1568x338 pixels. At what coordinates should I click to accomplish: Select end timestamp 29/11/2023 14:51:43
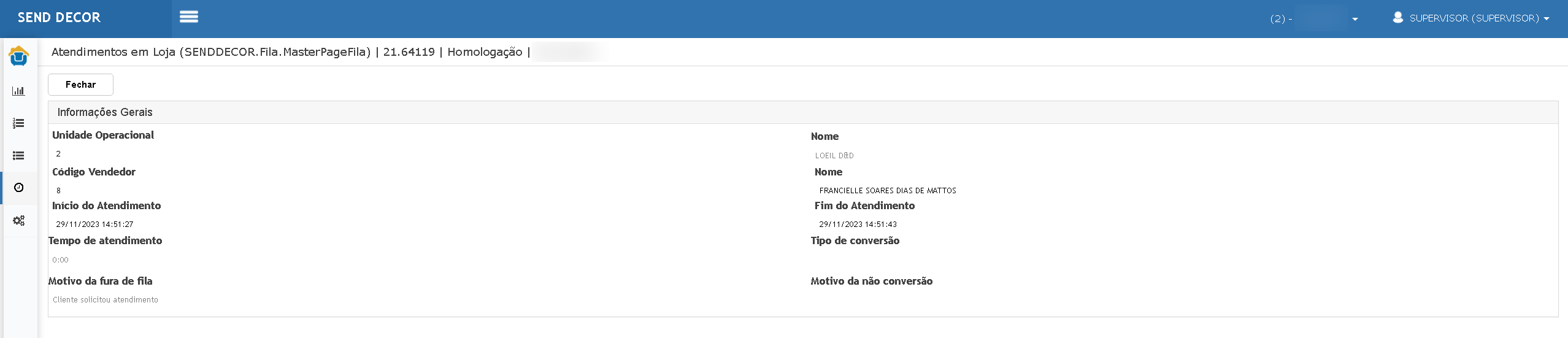[x=858, y=225]
